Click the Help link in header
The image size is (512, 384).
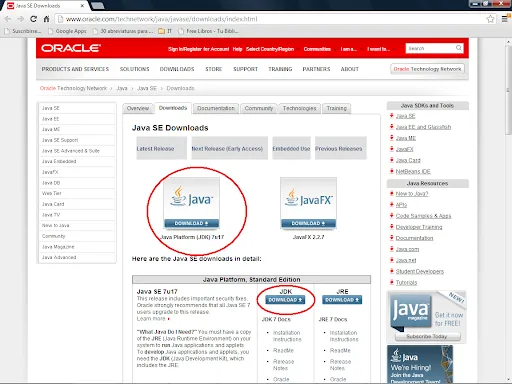tap(237, 49)
